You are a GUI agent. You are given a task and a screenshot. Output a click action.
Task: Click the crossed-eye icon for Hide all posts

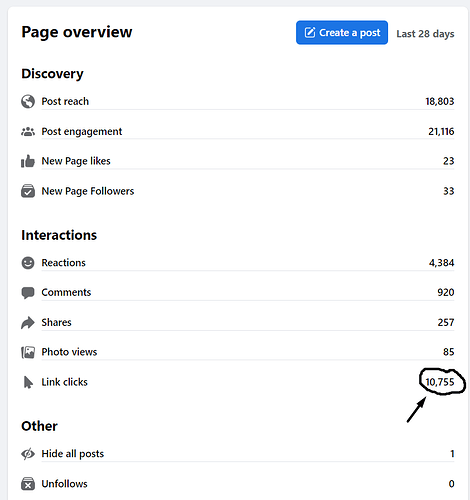coord(28,454)
